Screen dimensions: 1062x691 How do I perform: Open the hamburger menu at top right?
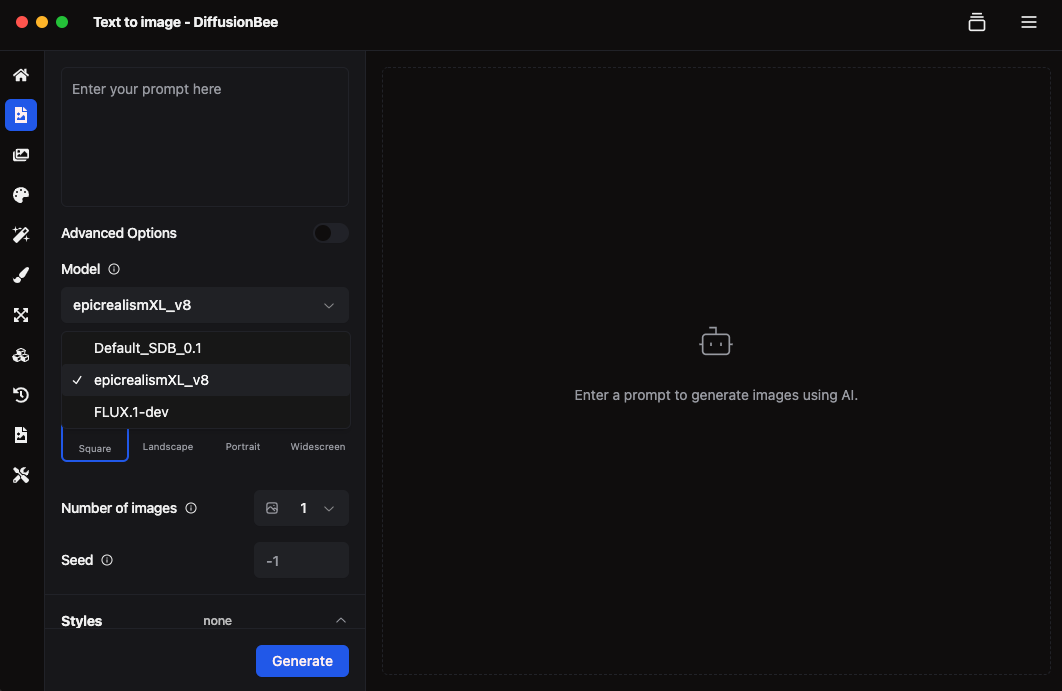pyautogui.click(x=1029, y=22)
